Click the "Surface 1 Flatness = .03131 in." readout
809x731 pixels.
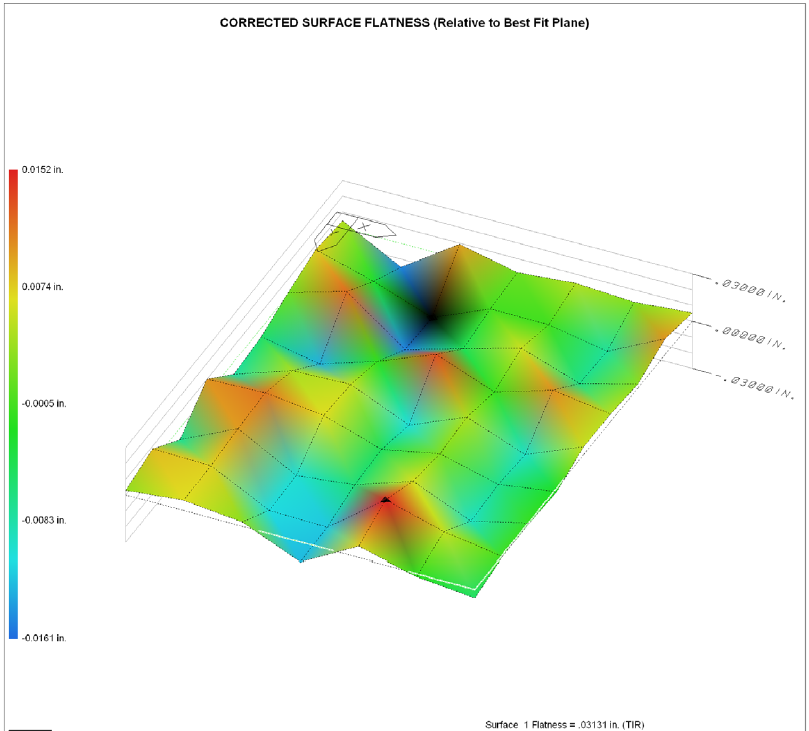click(571, 724)
